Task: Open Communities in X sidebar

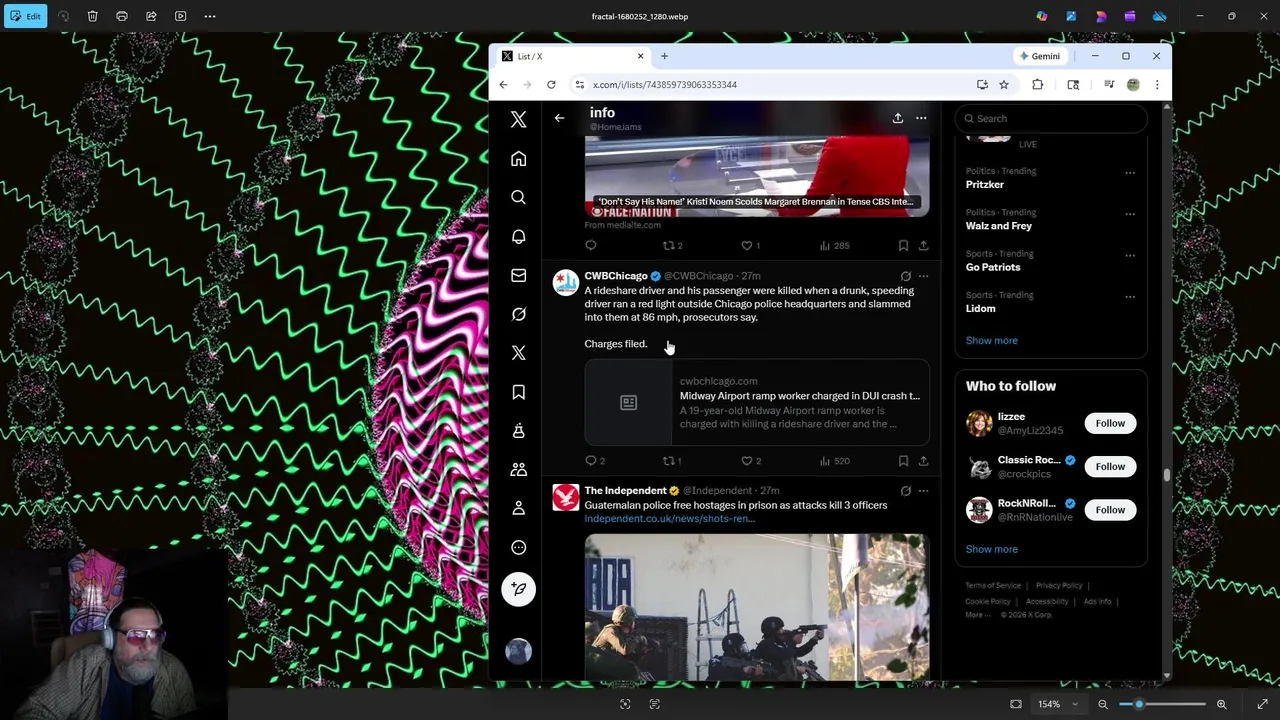Action: point(518,469)
